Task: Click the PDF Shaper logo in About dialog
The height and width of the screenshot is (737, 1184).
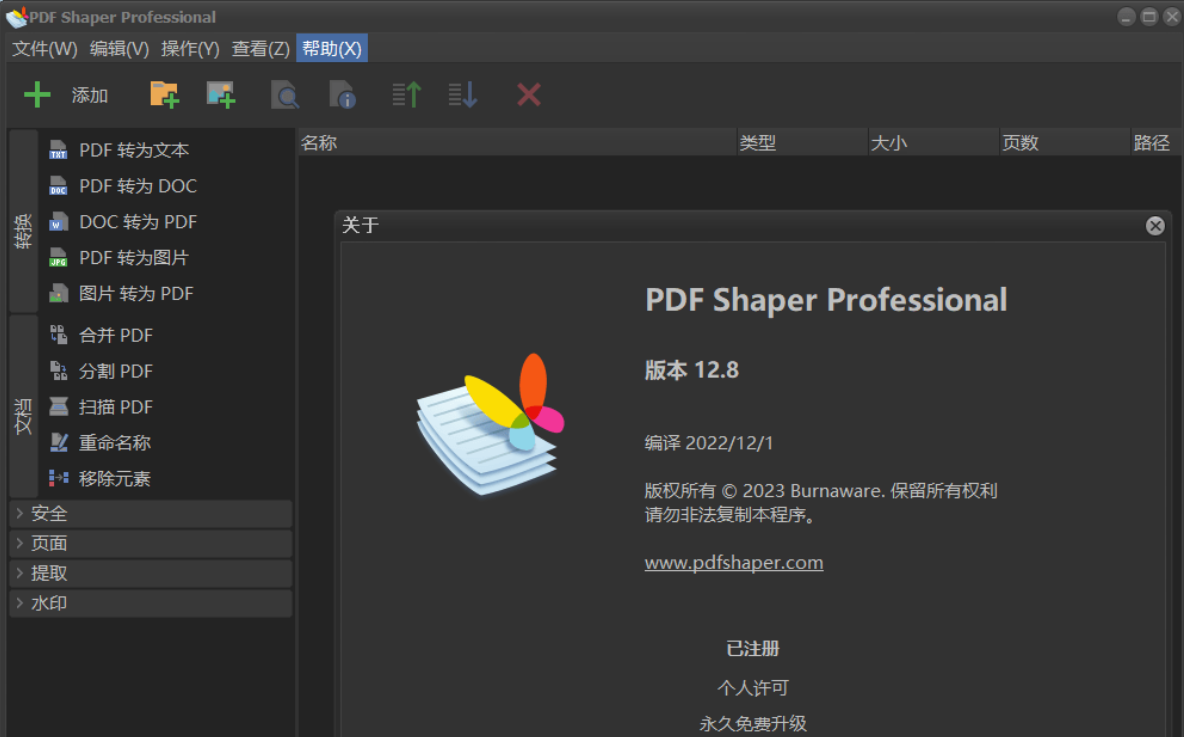Action: pyautogui.click(x=490, y=424)
